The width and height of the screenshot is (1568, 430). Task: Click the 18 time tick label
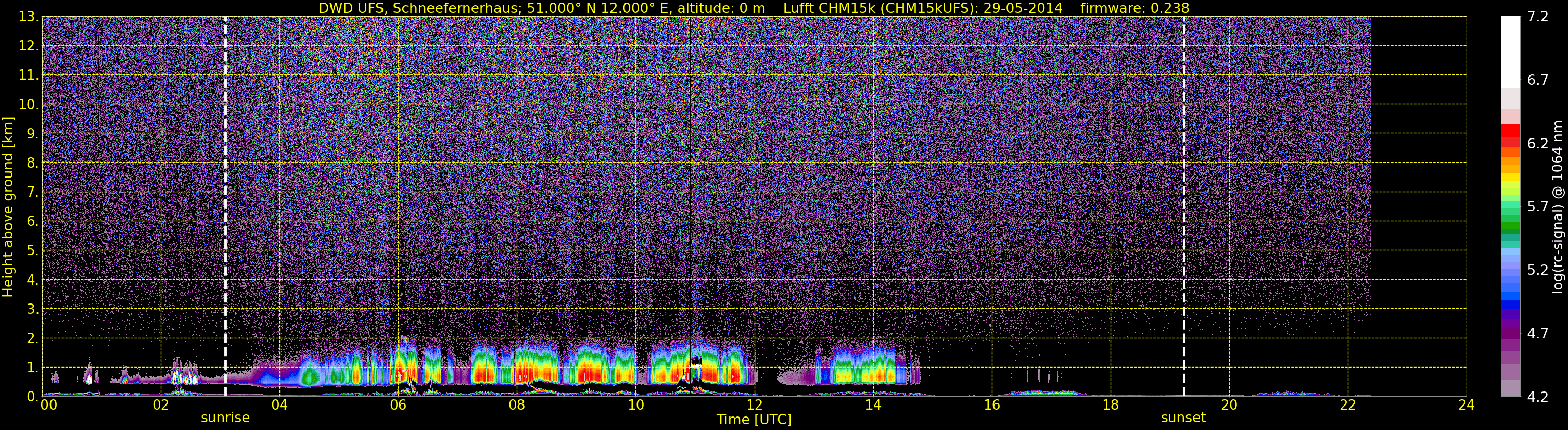1110,406
